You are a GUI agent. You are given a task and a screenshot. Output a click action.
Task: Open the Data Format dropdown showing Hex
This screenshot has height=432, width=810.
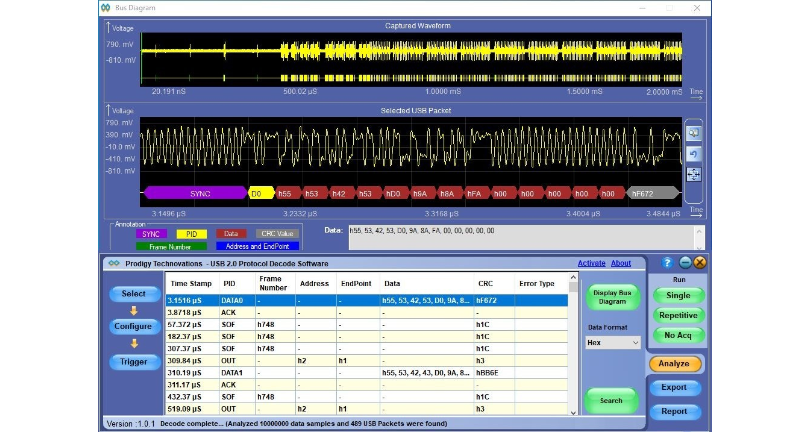[x=613, y=343]
